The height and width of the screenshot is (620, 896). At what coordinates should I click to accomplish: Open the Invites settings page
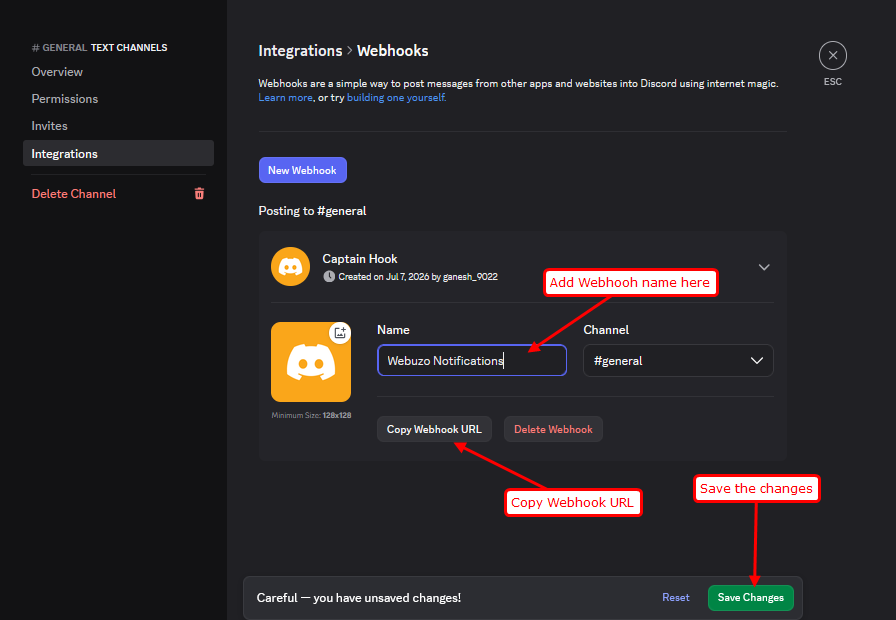point(49,126)
